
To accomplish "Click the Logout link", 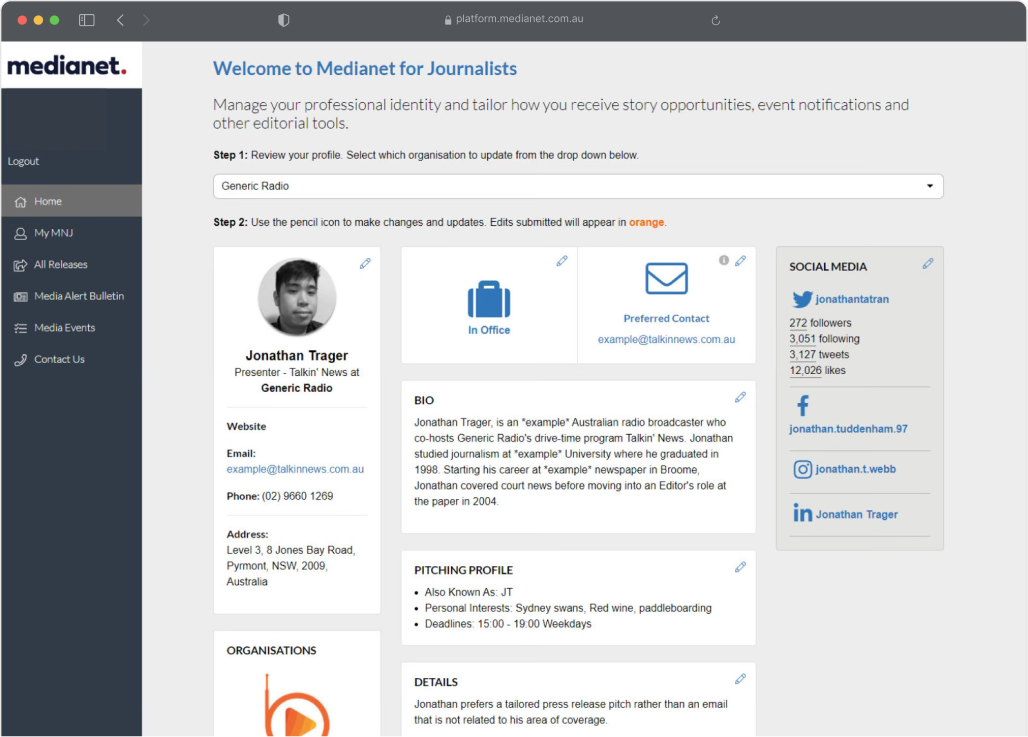I will pyautogui.click(x=24, y=161).
